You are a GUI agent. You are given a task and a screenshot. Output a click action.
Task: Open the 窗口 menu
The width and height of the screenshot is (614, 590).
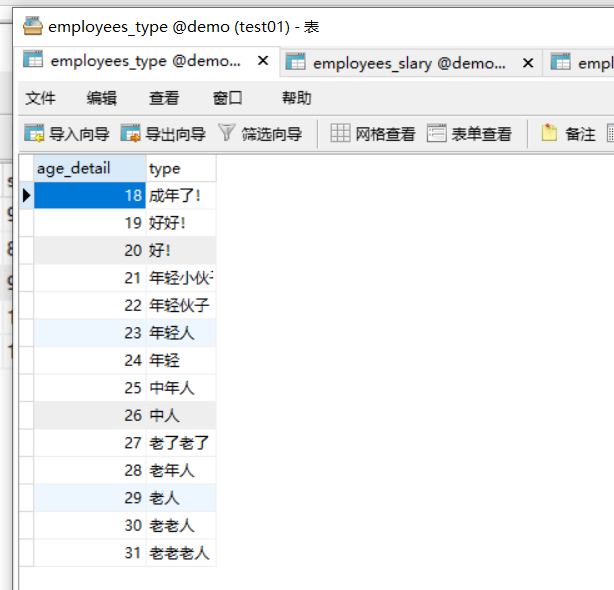click(227, 98)
